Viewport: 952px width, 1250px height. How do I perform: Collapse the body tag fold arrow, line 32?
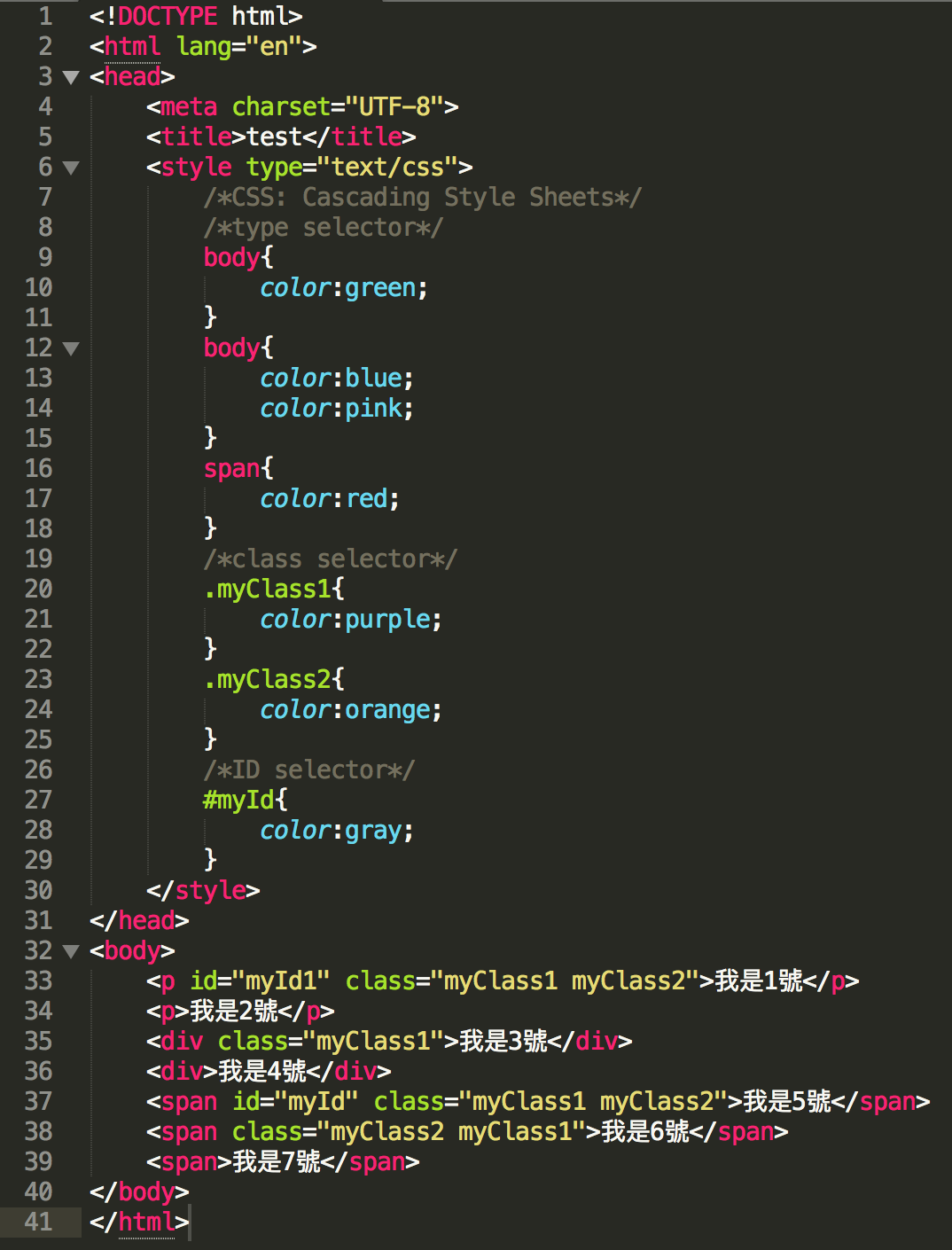coord(72,951)
